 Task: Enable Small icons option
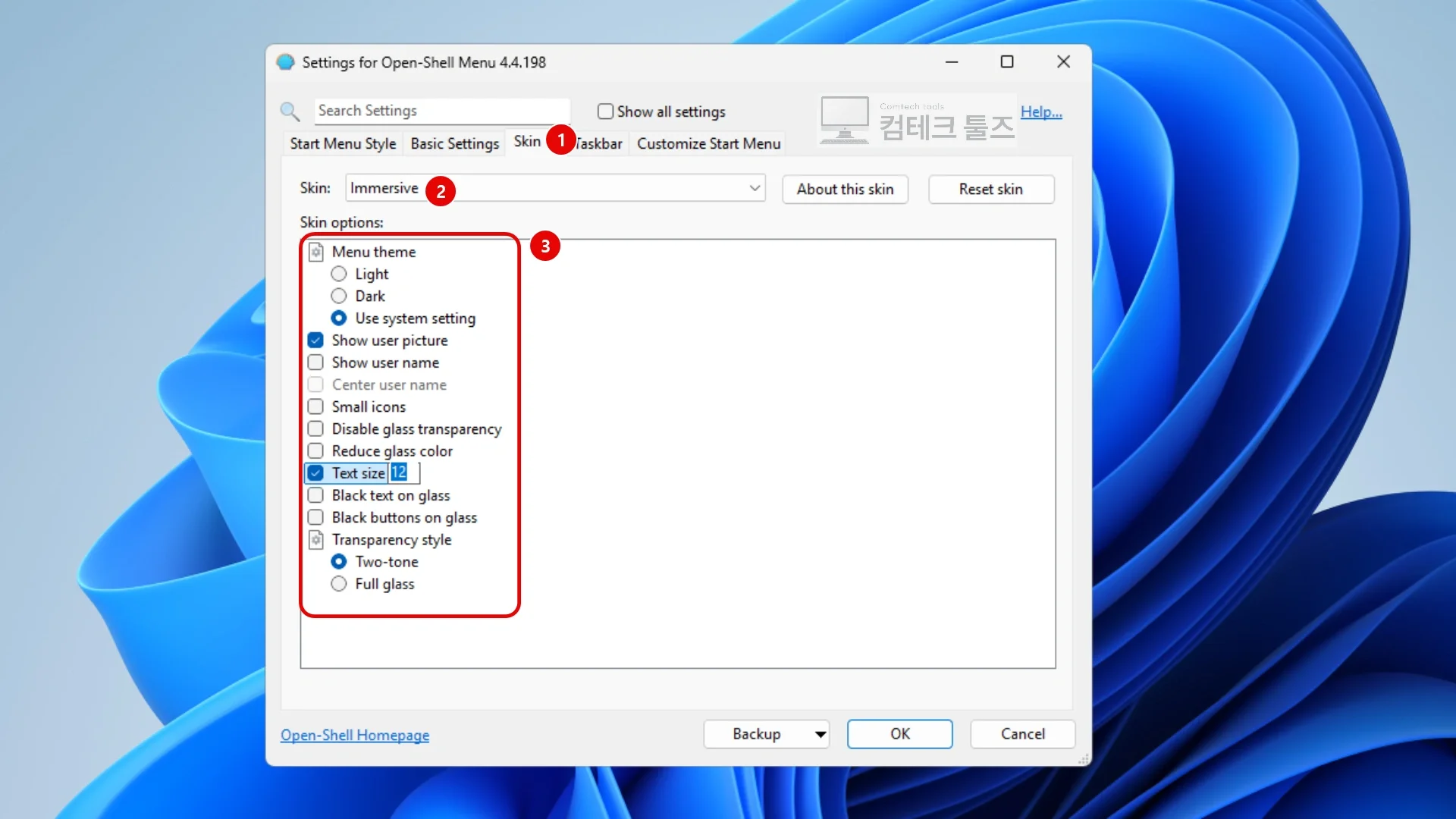point(315,406)
